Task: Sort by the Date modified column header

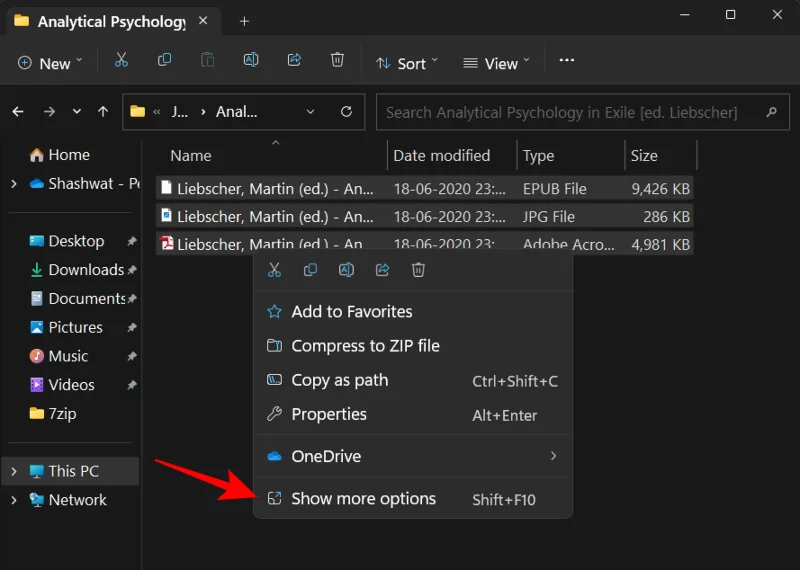Action: (x=442, y=156)
